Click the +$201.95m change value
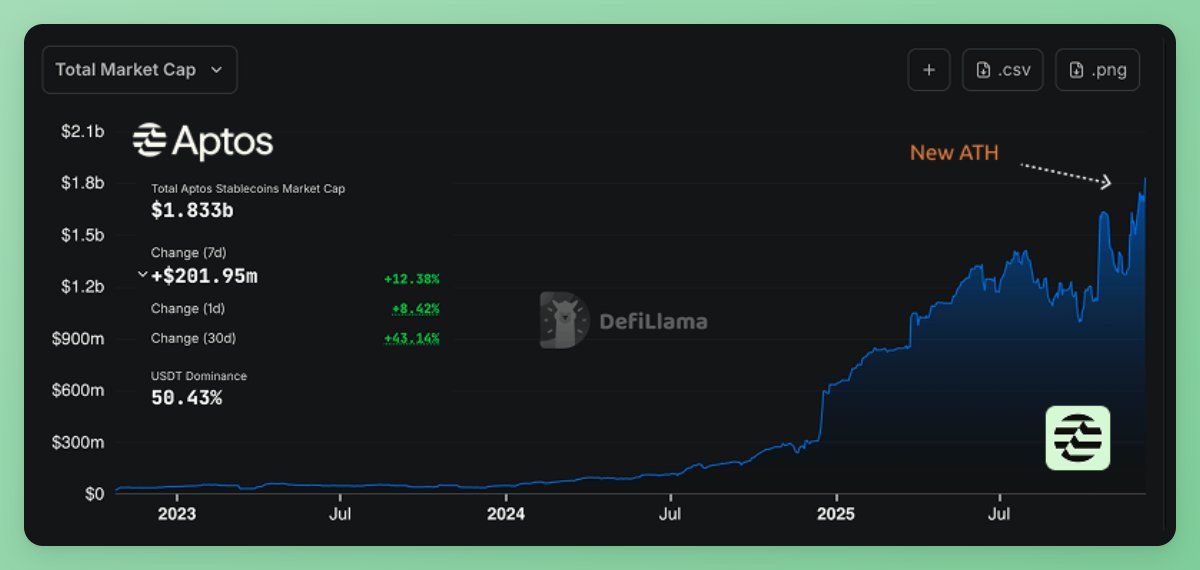1200x570 pixels. (204, 276)
